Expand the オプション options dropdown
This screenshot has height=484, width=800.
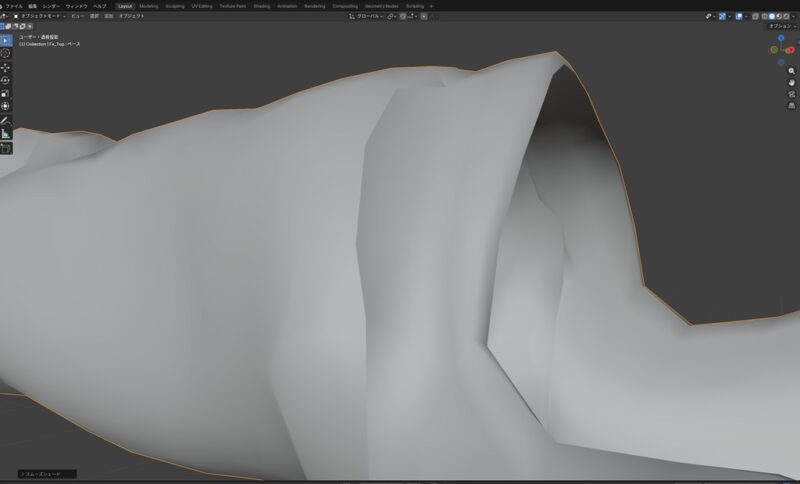pos(781,26)
